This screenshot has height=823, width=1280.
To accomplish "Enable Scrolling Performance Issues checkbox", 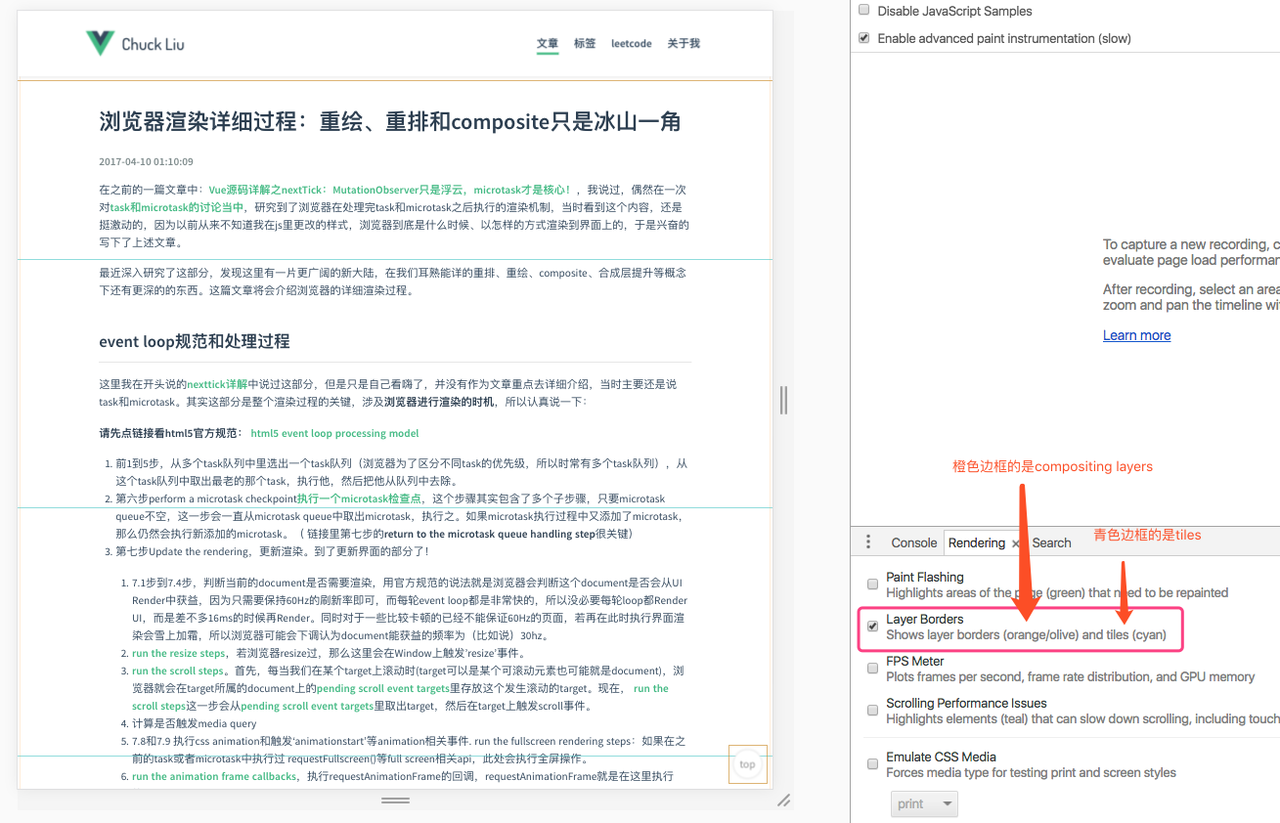I will [x=873, y=710].
